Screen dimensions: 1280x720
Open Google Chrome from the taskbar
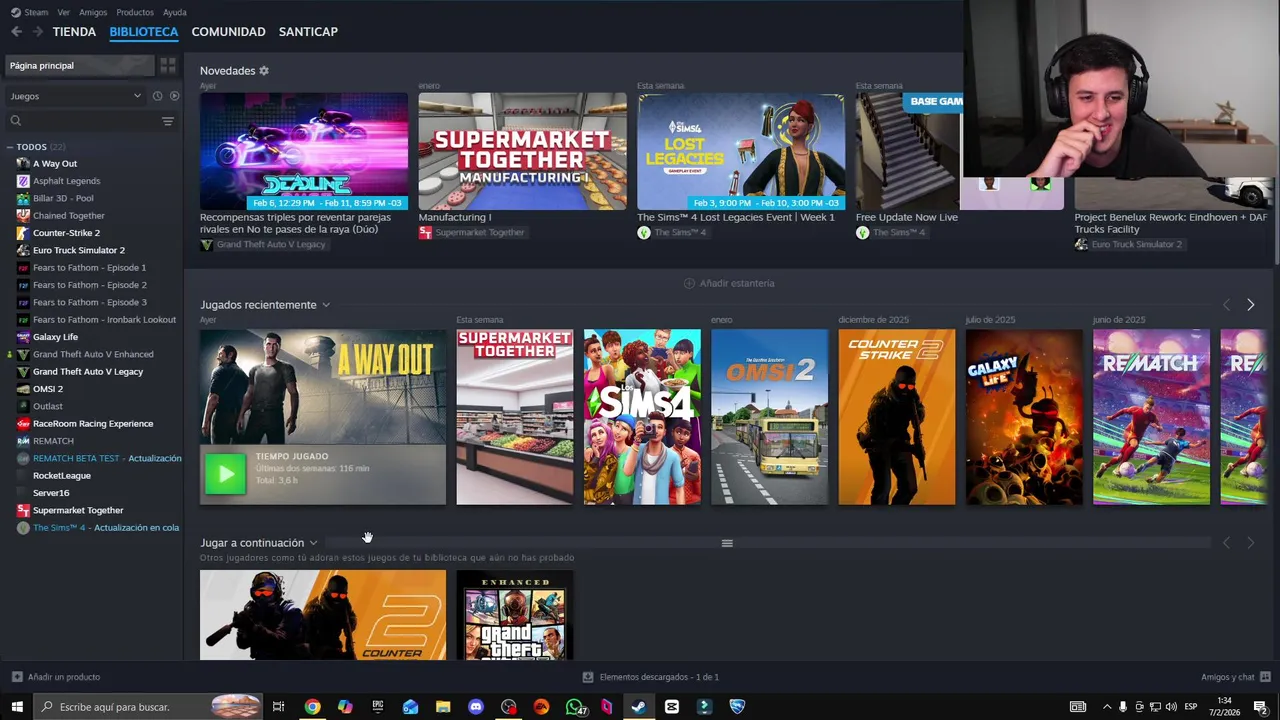312,707
